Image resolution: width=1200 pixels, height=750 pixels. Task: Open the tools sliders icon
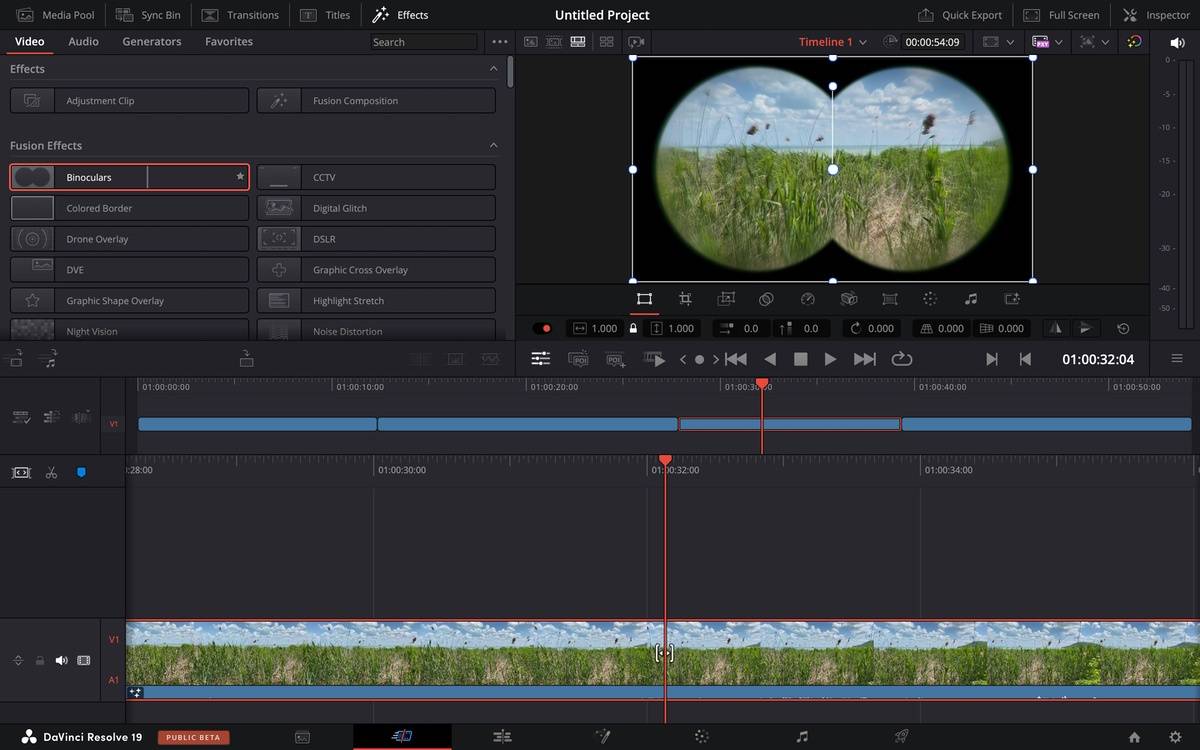(540, 359)
